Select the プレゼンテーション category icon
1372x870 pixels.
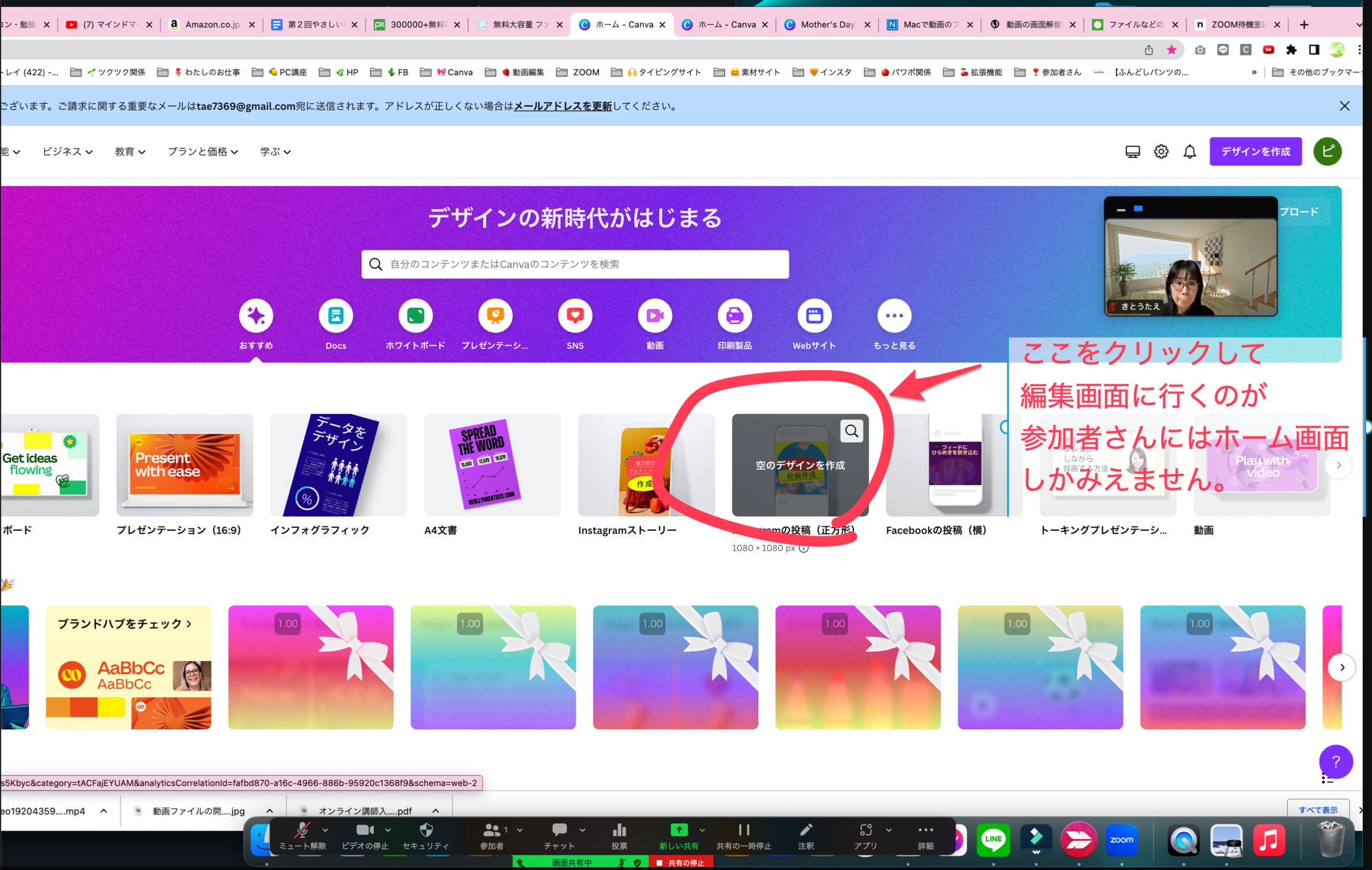click(x=495, y=315)
